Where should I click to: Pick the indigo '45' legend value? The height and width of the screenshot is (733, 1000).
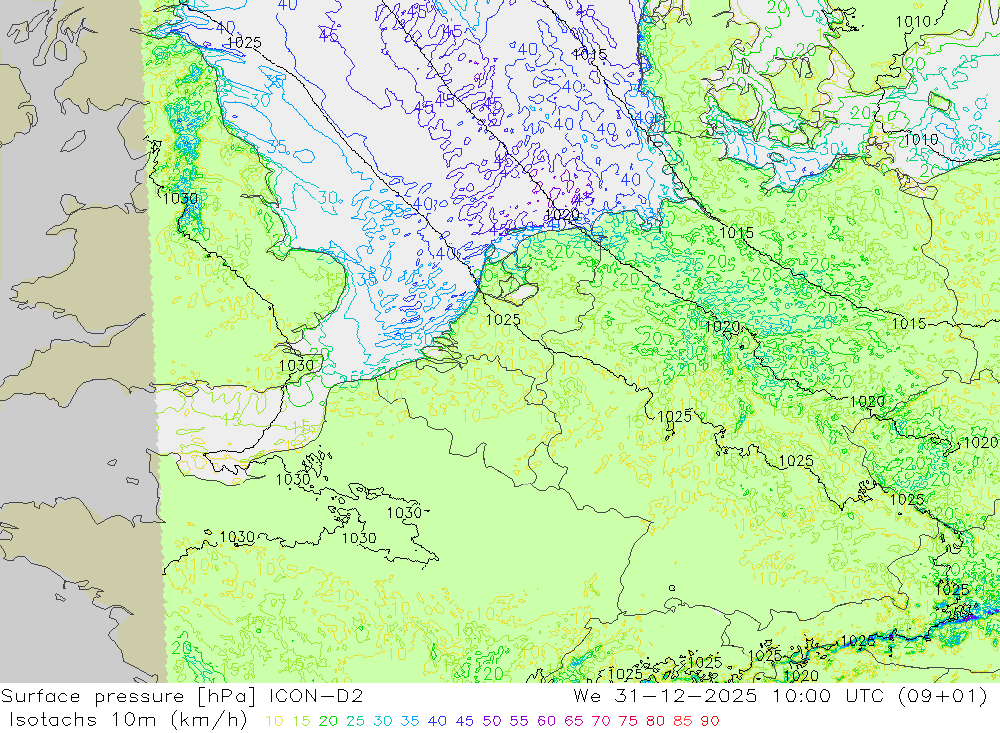[464, 721]
